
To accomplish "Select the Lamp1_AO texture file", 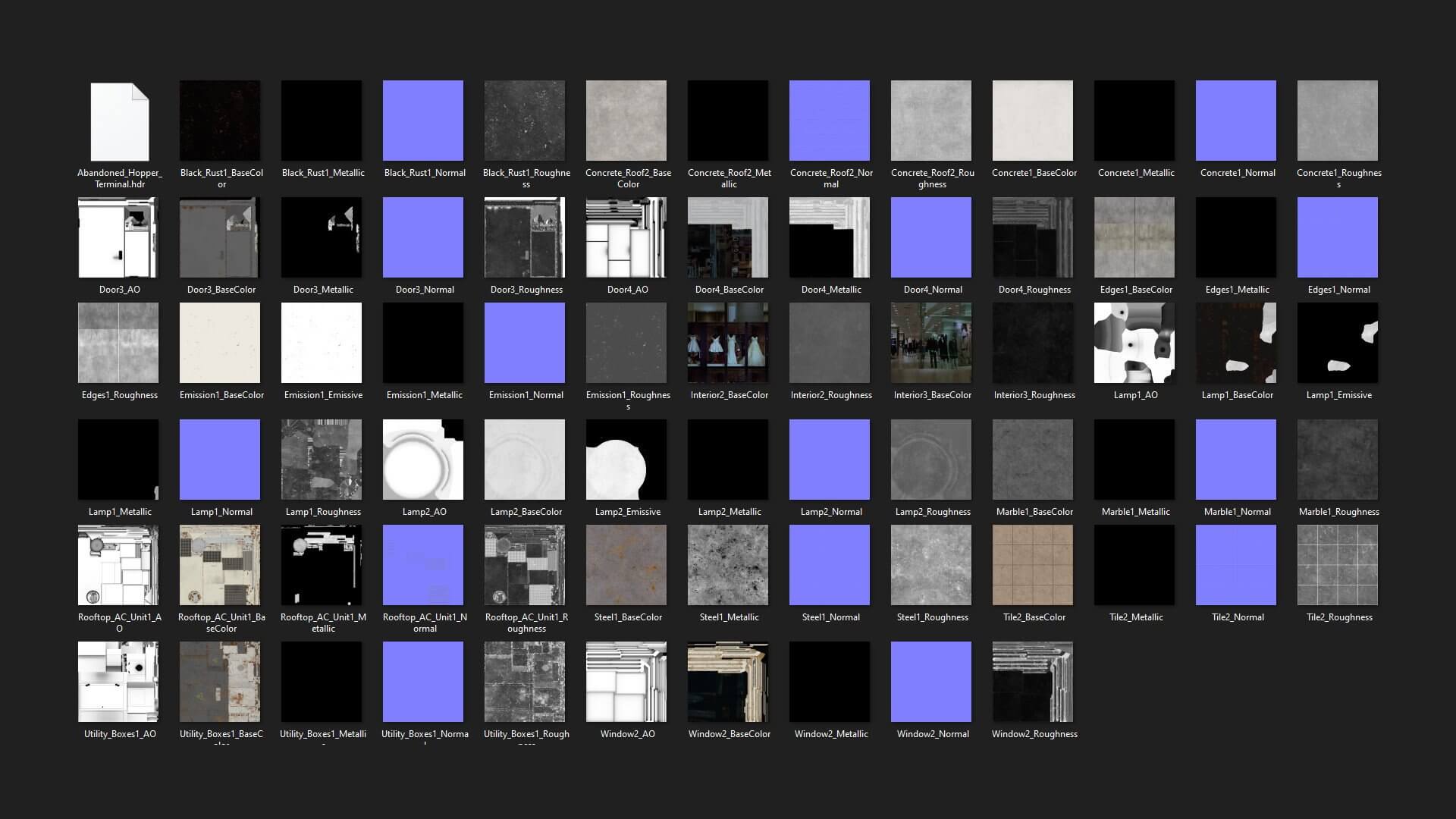I will [1134, 343].
